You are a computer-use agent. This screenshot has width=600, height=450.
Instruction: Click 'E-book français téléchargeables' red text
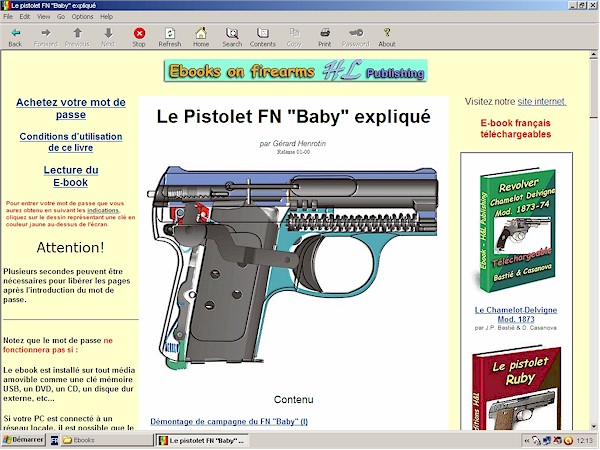tap(516, 129)
